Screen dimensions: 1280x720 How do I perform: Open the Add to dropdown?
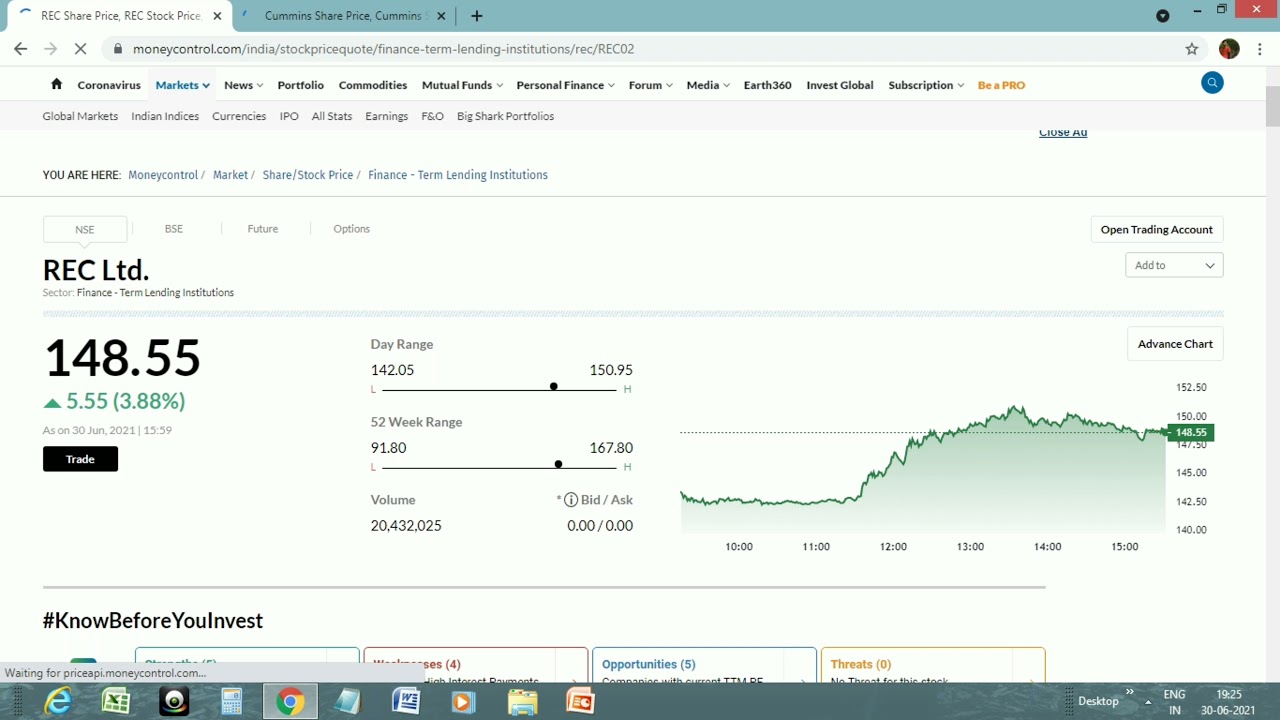1174,265
